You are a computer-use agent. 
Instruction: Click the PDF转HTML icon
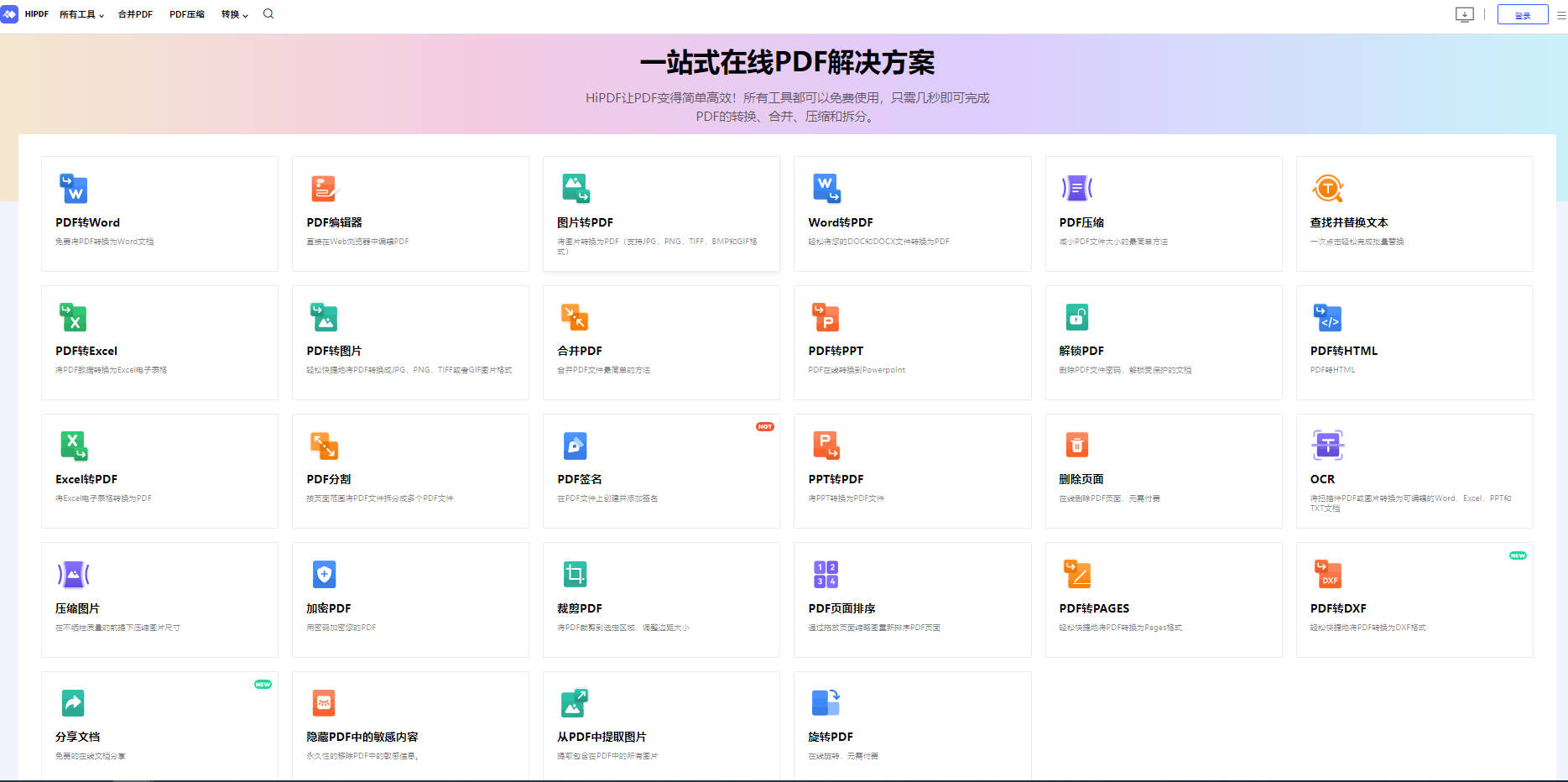(x=1328, y=317)
